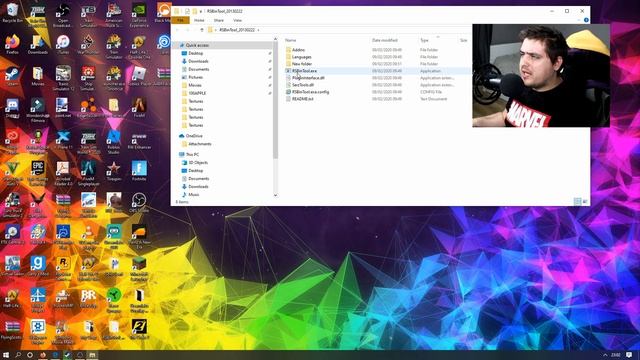Open the Share ribbon tab
Screen dimensions: 640x360
(218, 20)
